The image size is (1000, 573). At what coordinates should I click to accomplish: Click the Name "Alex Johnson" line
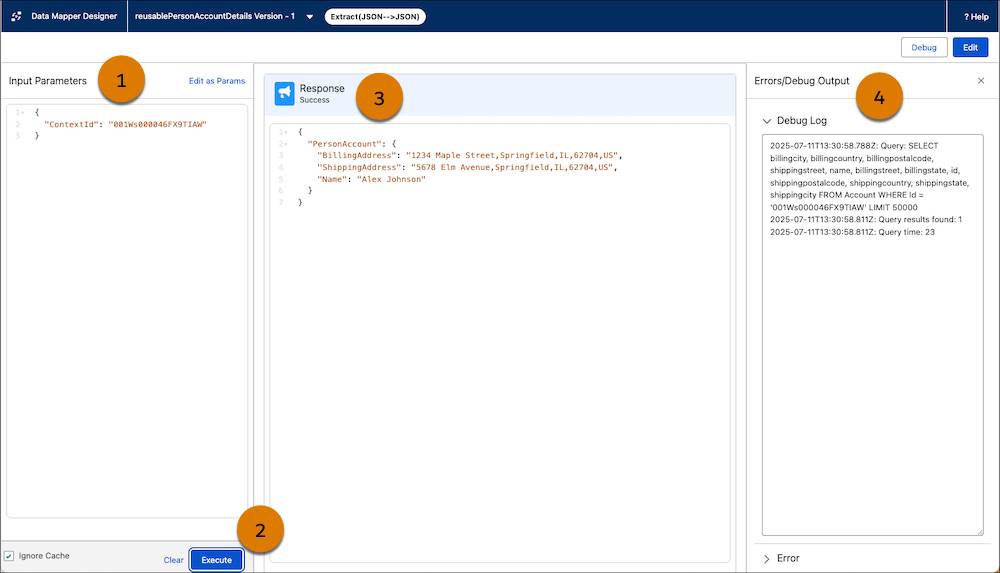[371, 179]
